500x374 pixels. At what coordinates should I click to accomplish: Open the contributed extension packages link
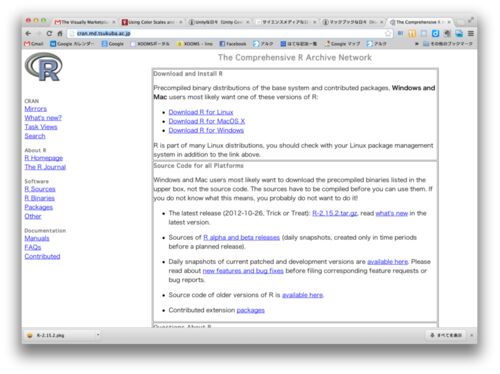point(251,310)
